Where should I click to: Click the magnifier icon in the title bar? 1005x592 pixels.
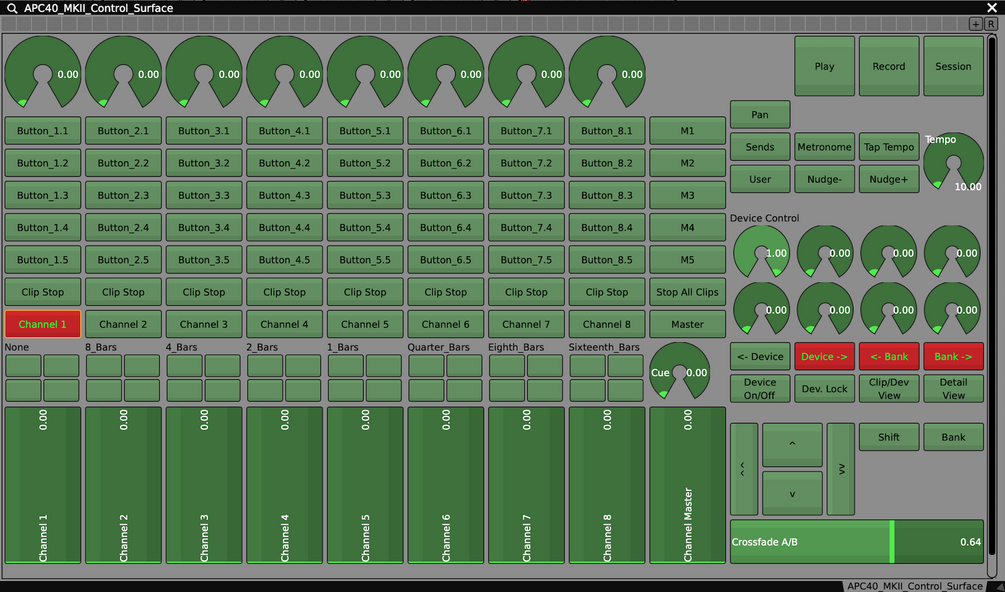pyautogui.click(x=12, y=8)
